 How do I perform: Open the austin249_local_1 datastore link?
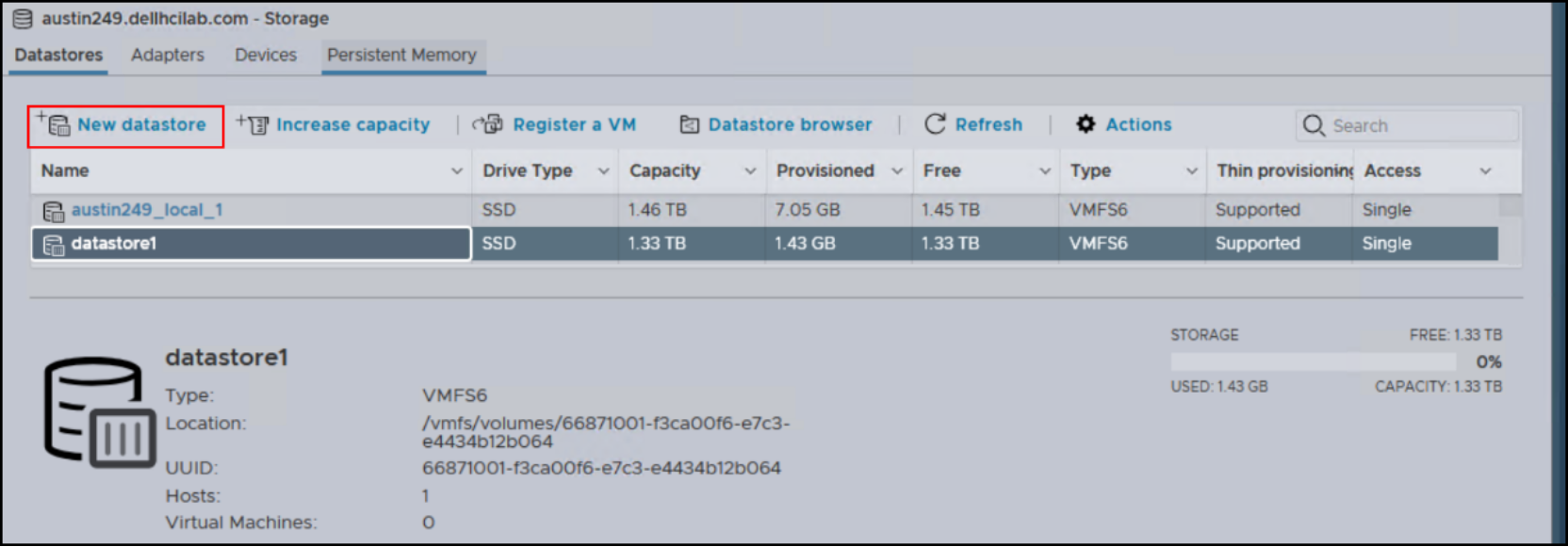[147, 210]
